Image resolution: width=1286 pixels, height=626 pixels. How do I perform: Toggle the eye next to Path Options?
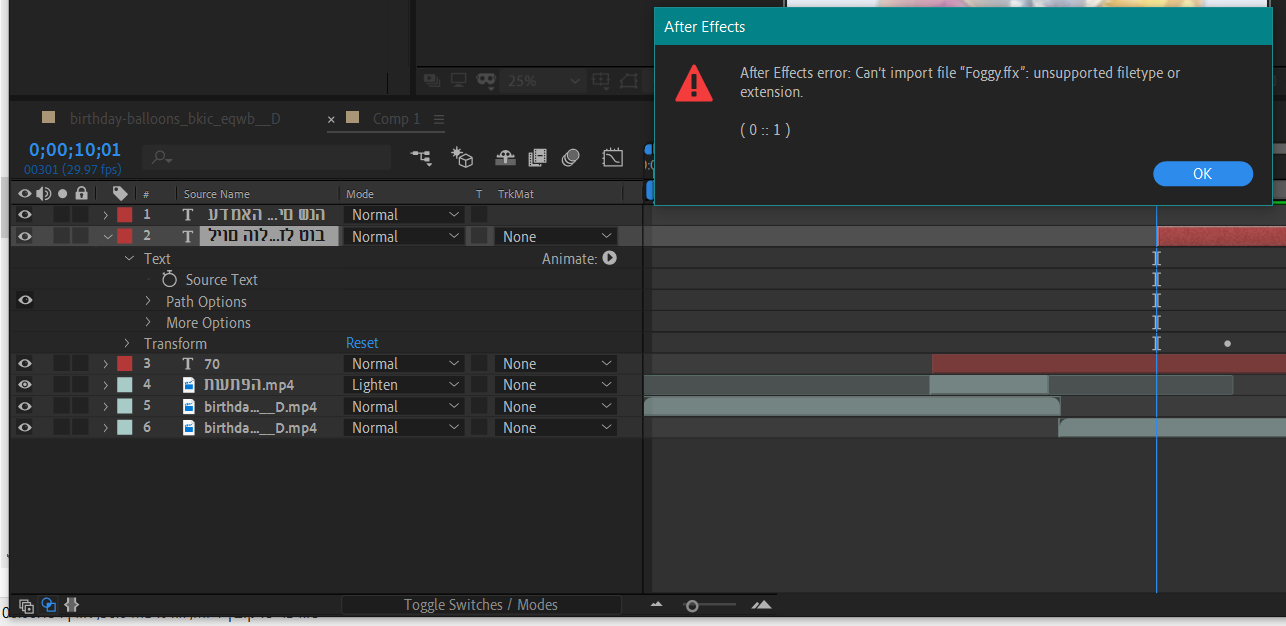pos(25,300)
